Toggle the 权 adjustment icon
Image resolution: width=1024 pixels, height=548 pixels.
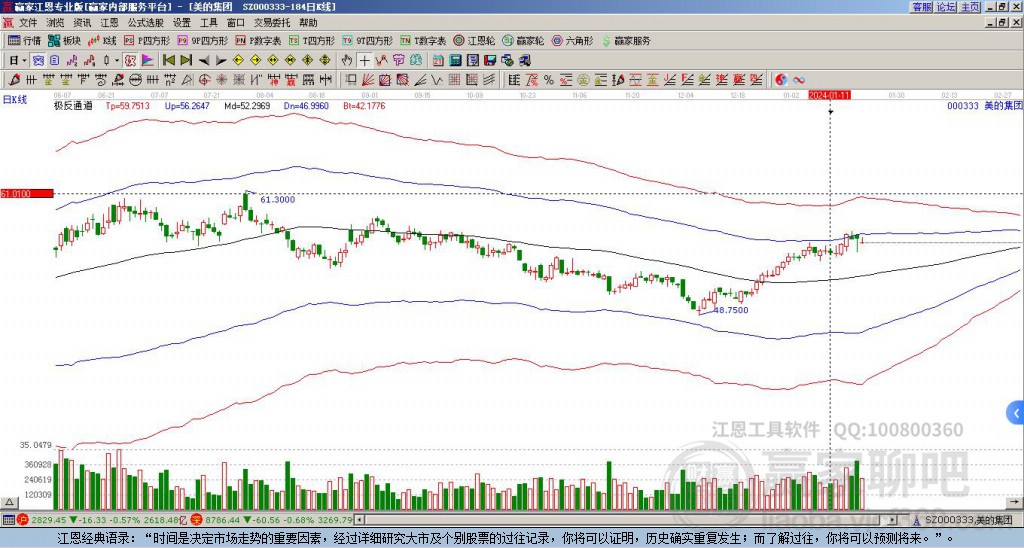point(130,61)
